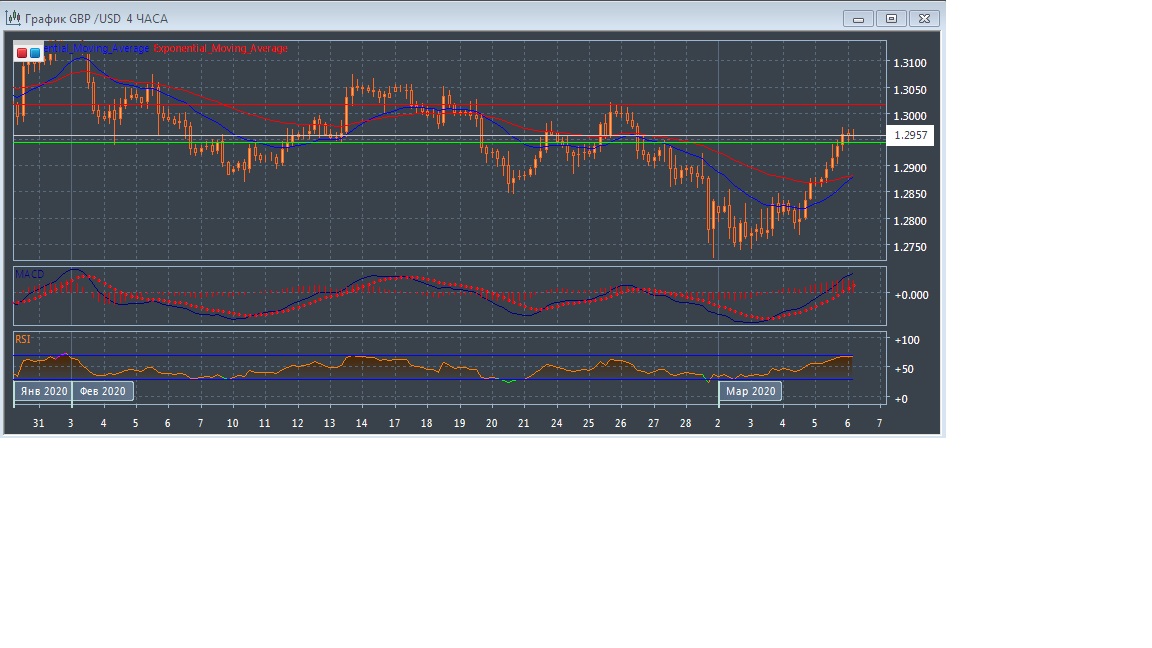1152x648 pixels.
Task: Click the candlestick chart icon in title bar
Action: pyautogui.click(x=13, y=18)
